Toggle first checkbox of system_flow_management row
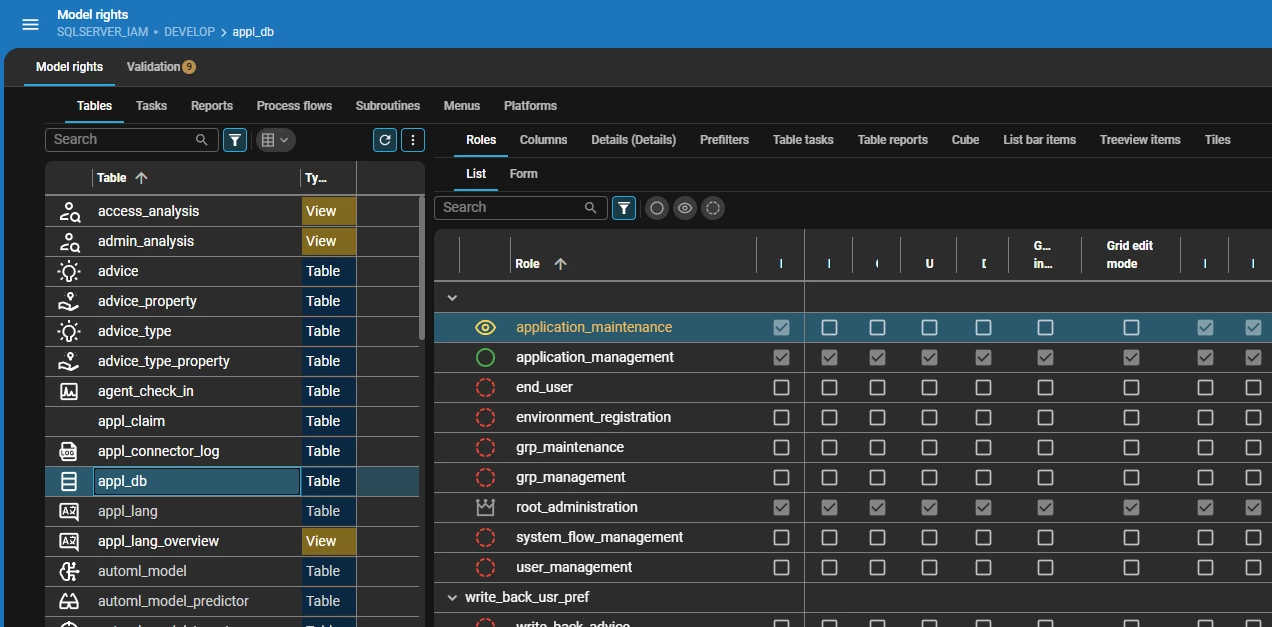The height and width of the screenshot is (627, 1272). coord(781,537)
